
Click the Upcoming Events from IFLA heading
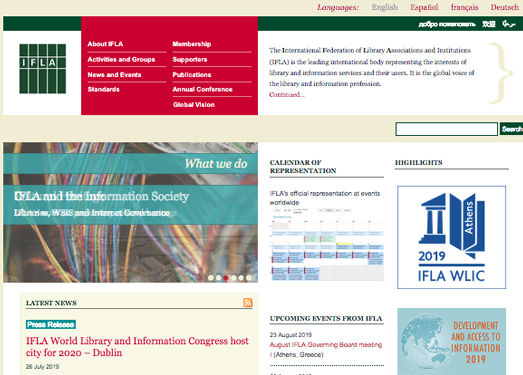tap(326, 318)
